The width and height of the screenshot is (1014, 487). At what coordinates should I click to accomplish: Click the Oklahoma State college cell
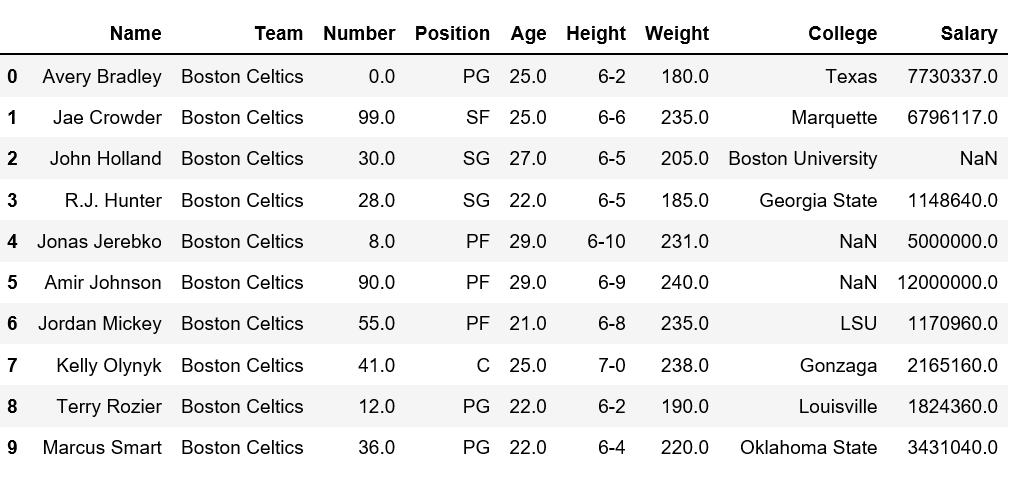point(808,447)
